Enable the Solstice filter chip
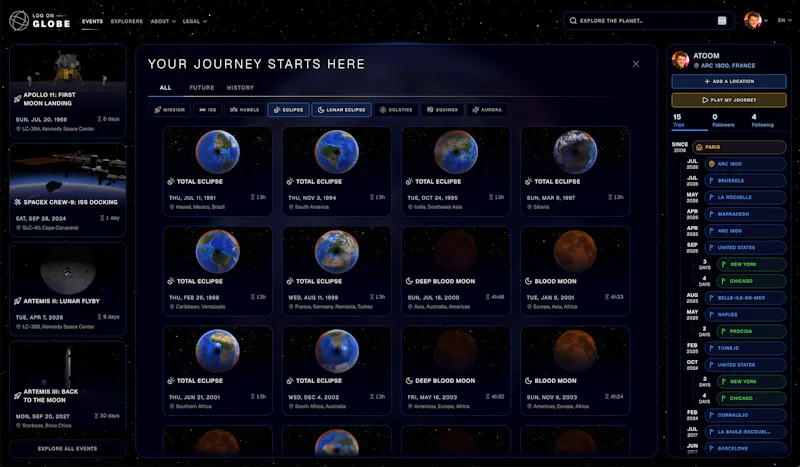Screen dimensions: 800x467 (396, 110)
